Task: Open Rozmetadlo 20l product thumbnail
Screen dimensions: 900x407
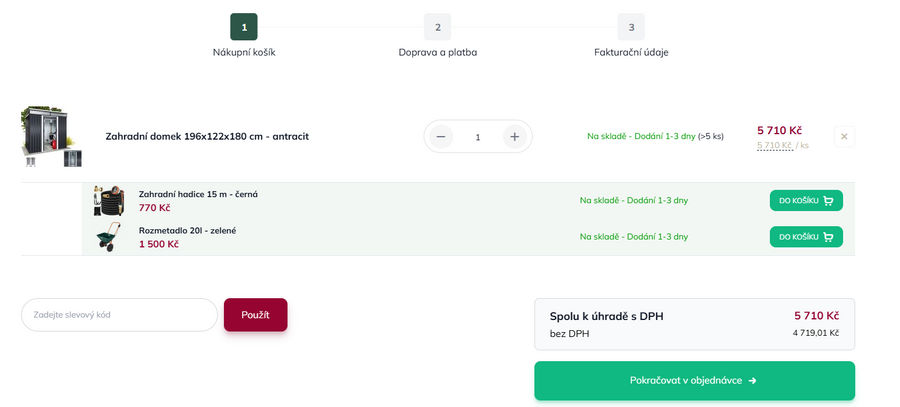Action: [108, 237]
